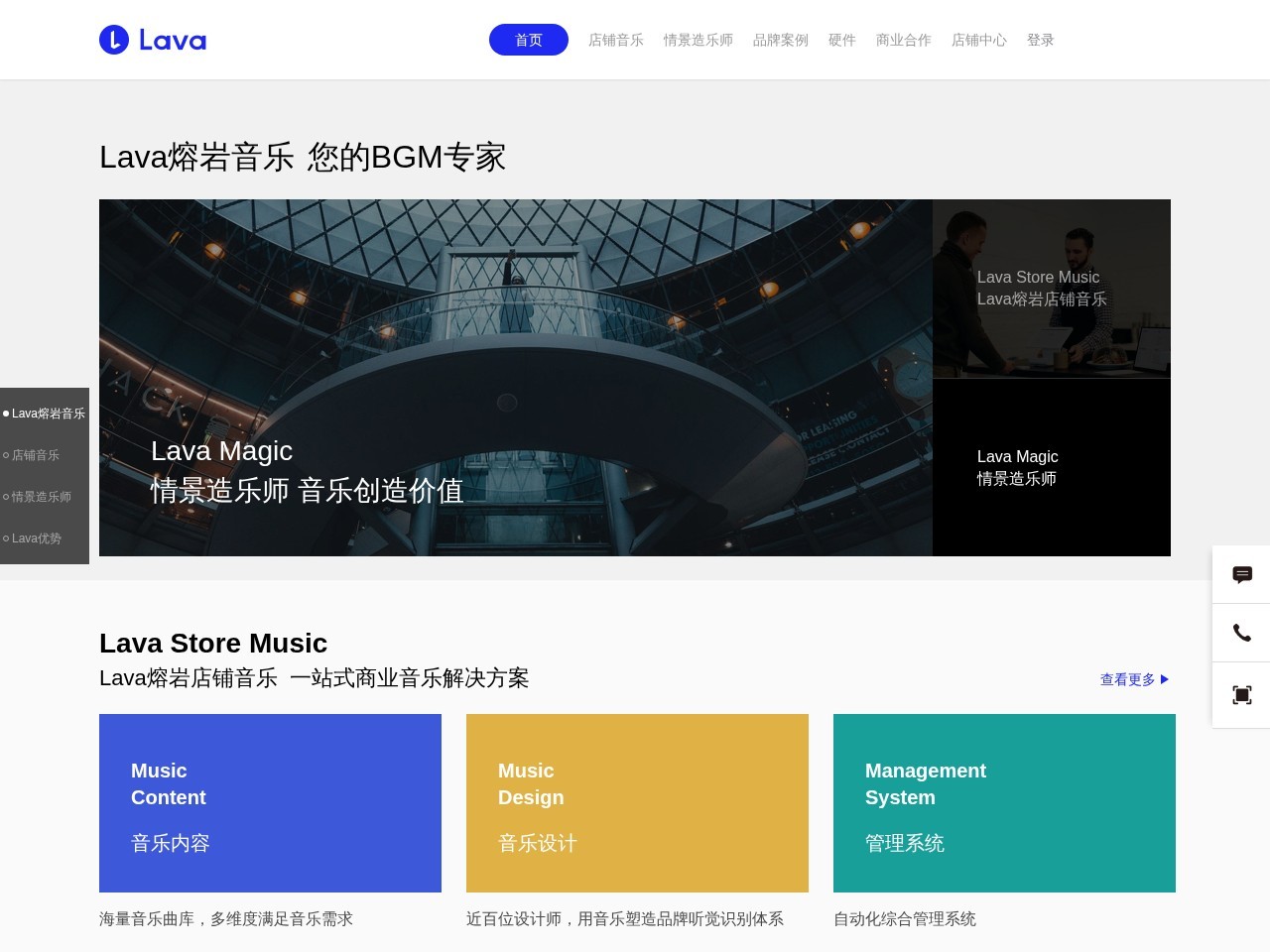
Task: Open the QR code icon in side panel
Action: coord(1241,694)
